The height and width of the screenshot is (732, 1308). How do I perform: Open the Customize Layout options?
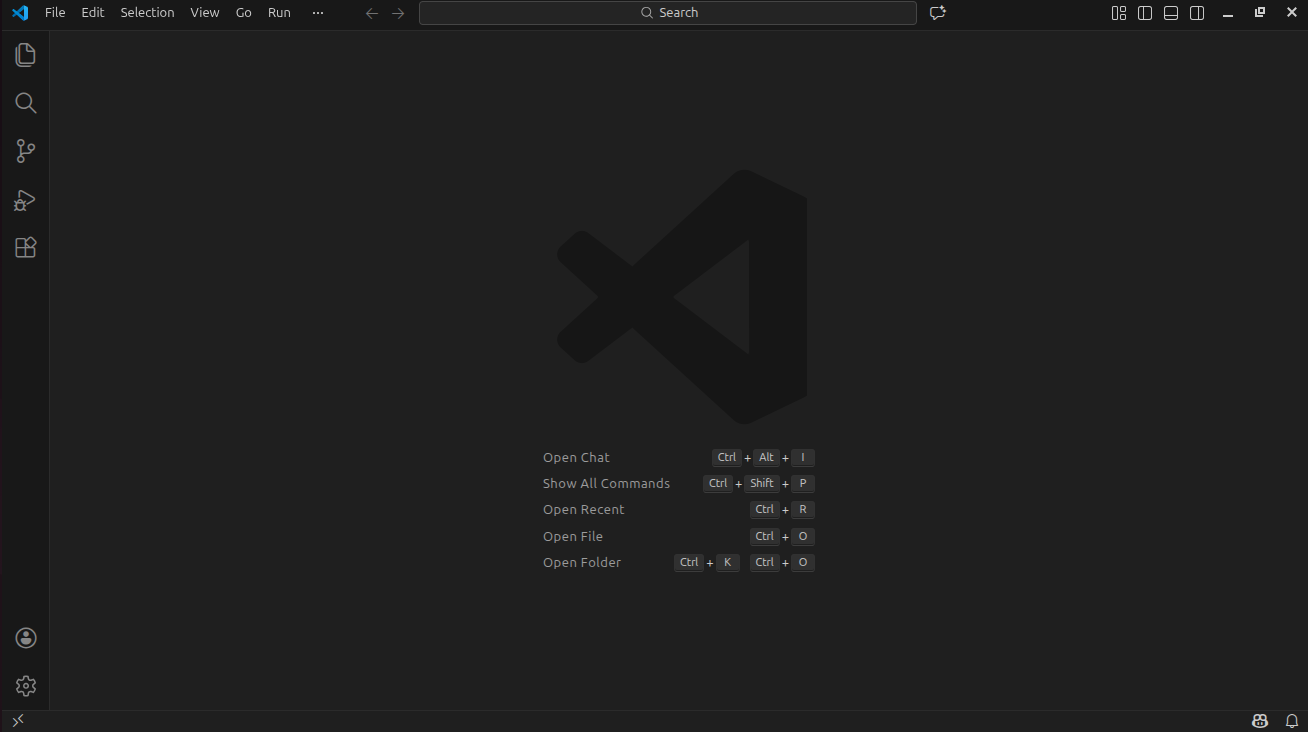click(x=1119, y=13)
